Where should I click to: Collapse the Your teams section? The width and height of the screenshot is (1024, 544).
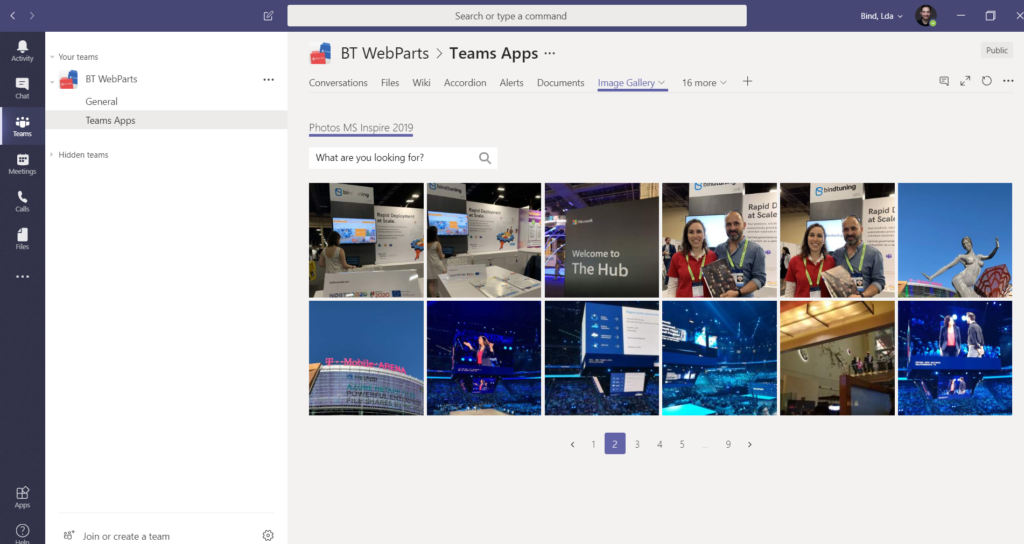click(52, 57)
